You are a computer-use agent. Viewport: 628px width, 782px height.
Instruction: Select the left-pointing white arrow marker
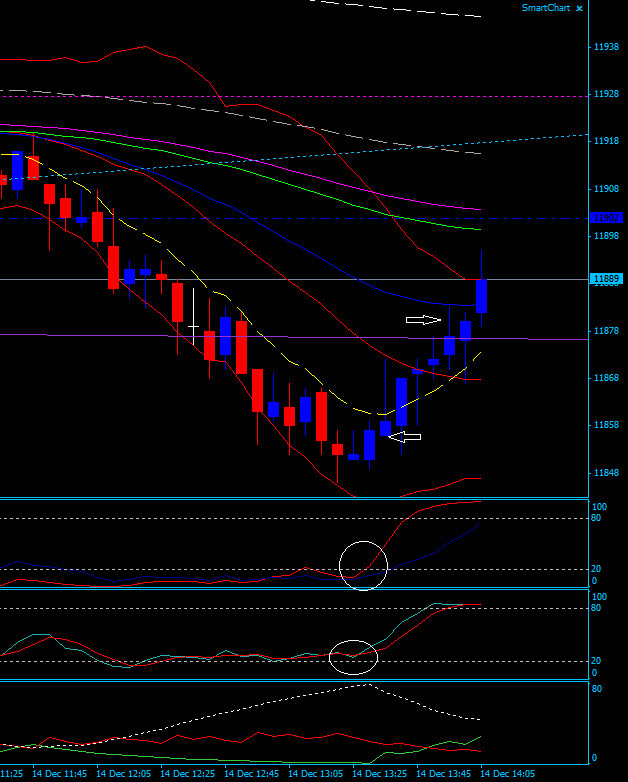tap(405, 436)
